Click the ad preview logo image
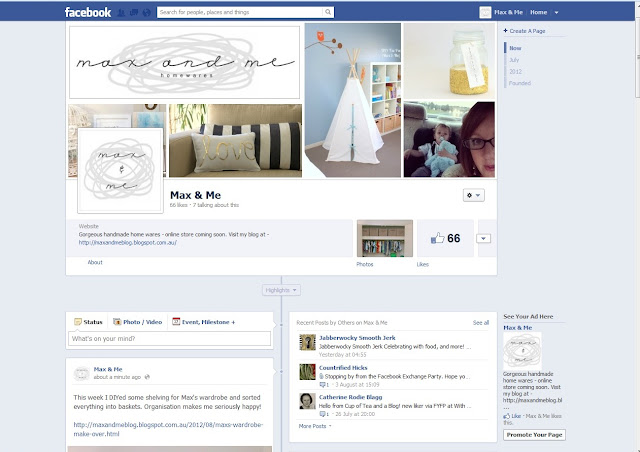 click(522, 351)
